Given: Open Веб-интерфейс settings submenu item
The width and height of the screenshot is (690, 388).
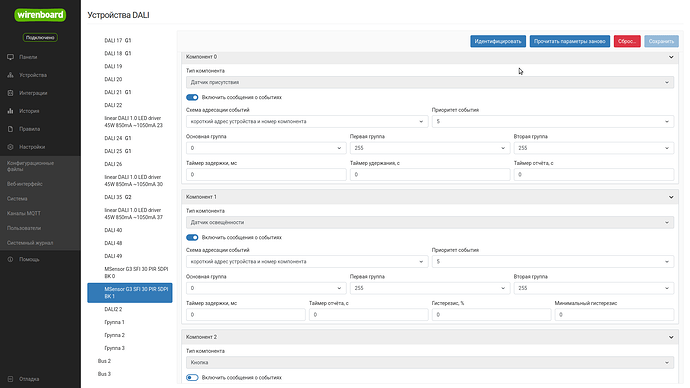Looking at the screenshot, I should [x=25, y=184].
